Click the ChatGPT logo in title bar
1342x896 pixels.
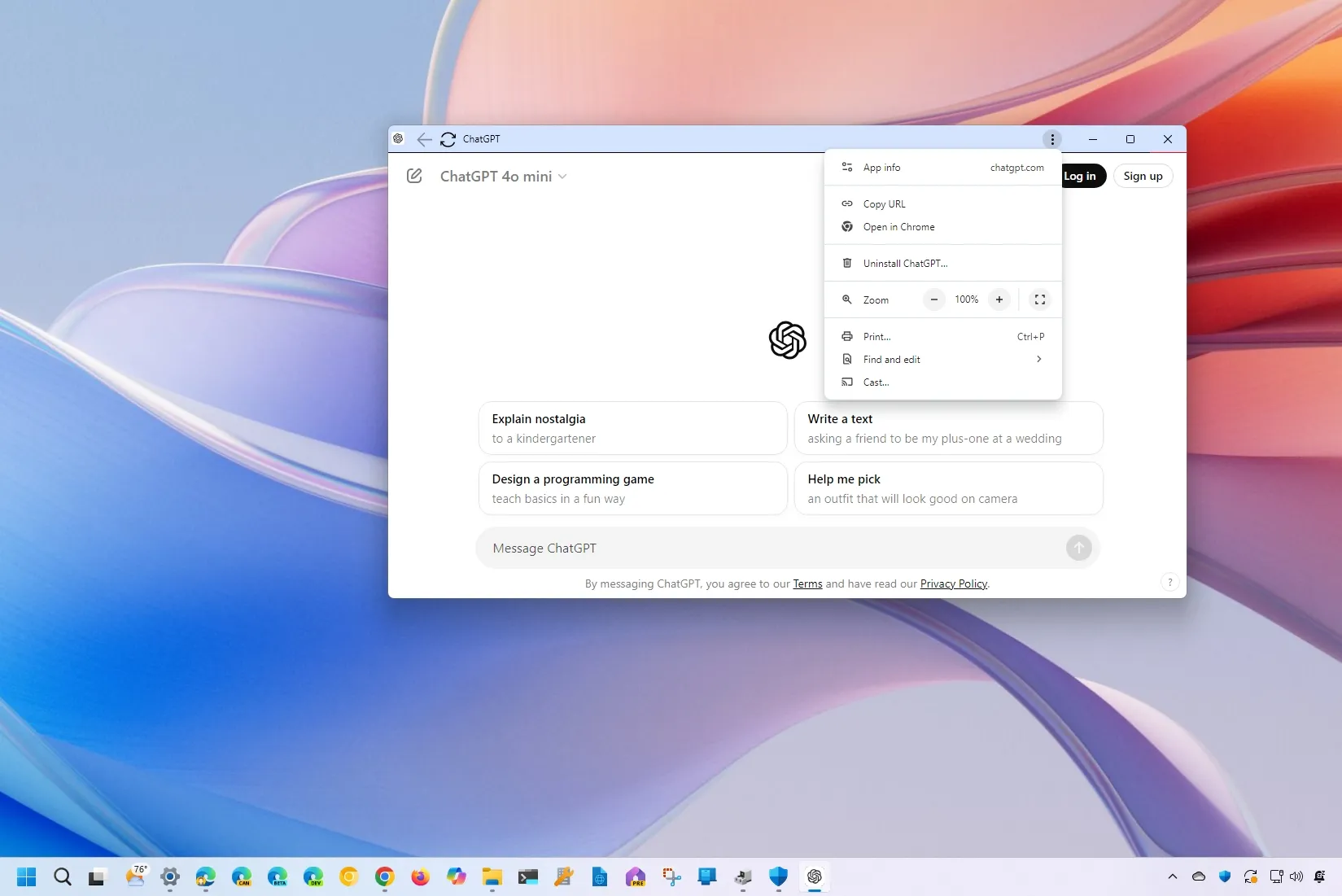(x=398, y=139)
